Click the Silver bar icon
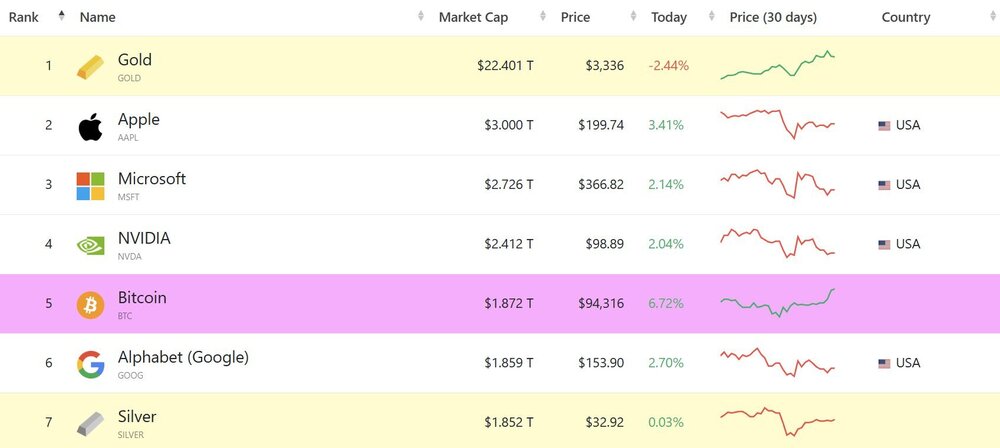Viewport: 1000px width, 448px height. point(90,424)
